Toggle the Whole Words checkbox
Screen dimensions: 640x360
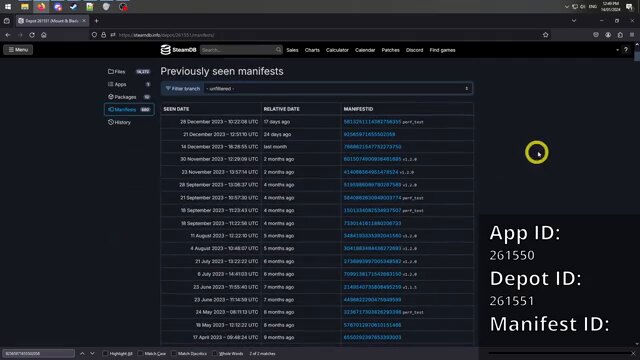(x=215, y=353)
